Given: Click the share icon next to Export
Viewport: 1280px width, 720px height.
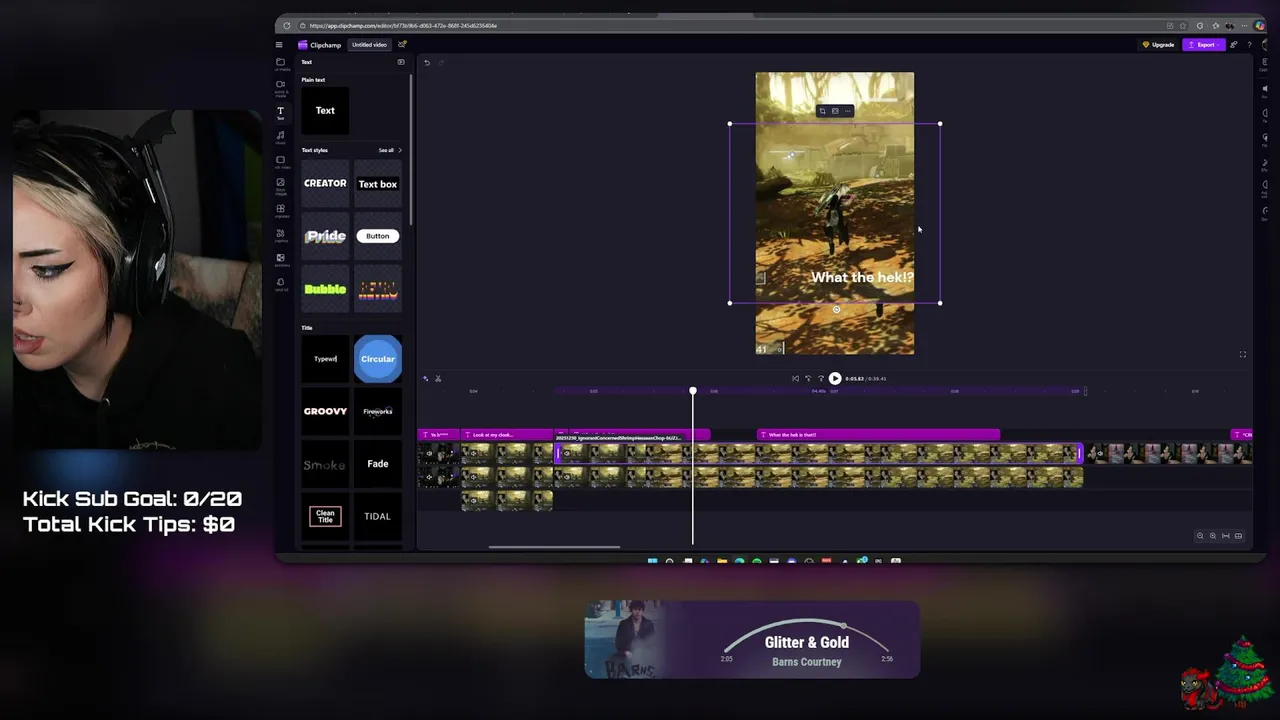Looking at the screenshot, I should coord(1234,45).
